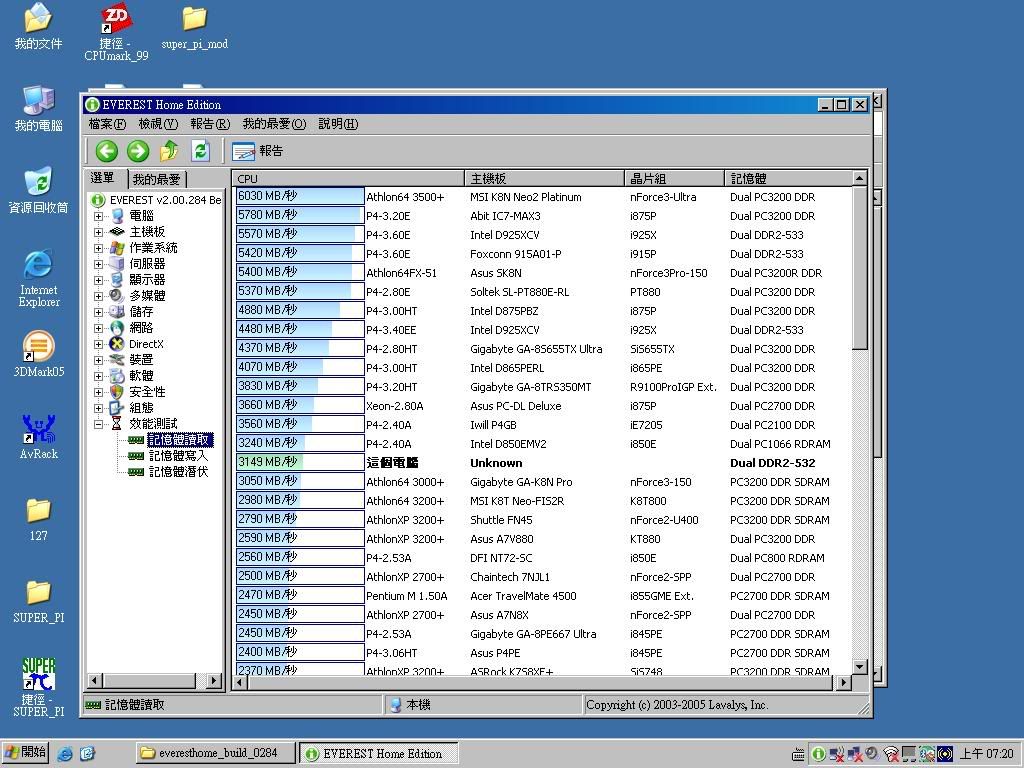This screenshot has height=768, width=1024.
Task: Click the 6030 MB/秒 result bar
Action: pyautogui.click(x=300, y=197)
